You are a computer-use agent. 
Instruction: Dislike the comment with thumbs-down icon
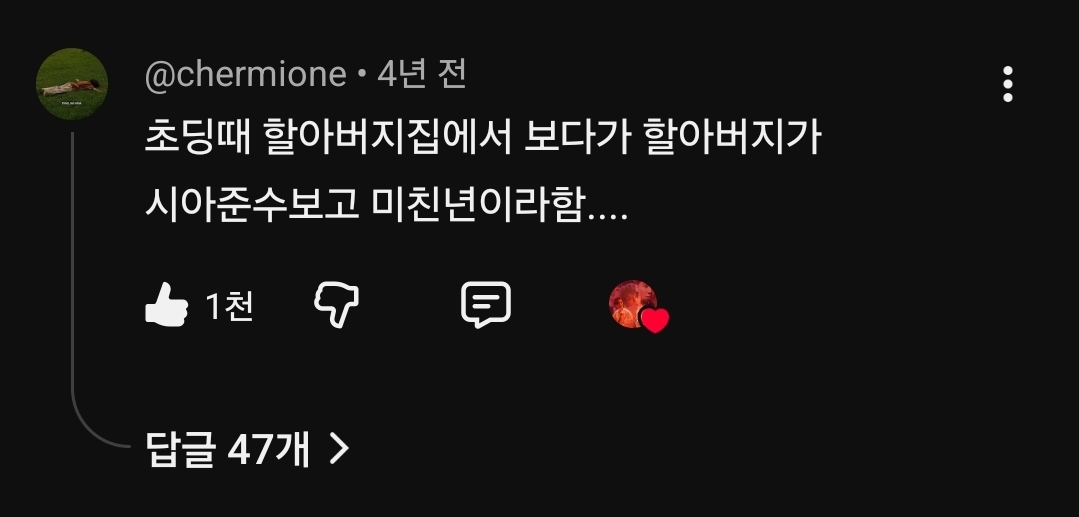pos(336,304)
